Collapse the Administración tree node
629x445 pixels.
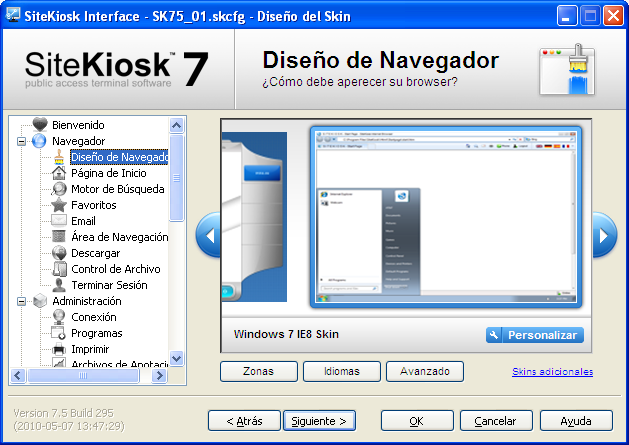[x=22, y=301]
